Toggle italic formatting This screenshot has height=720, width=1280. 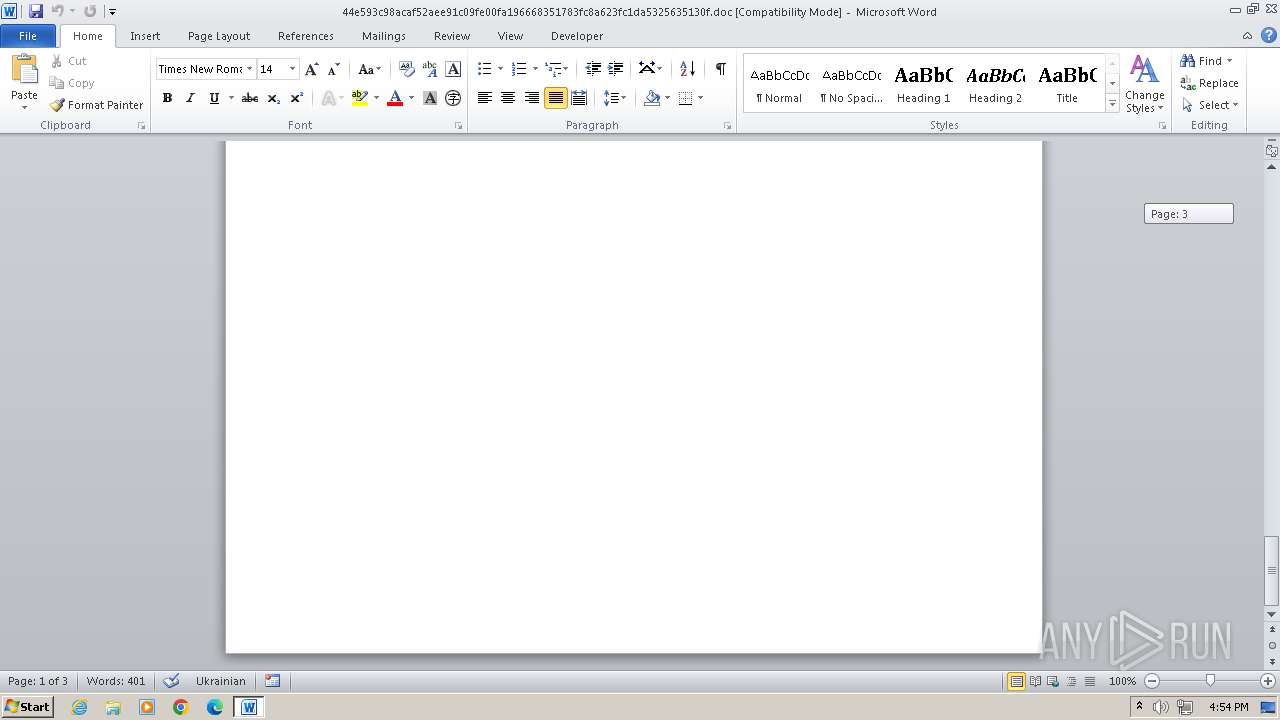coord(190,98)
